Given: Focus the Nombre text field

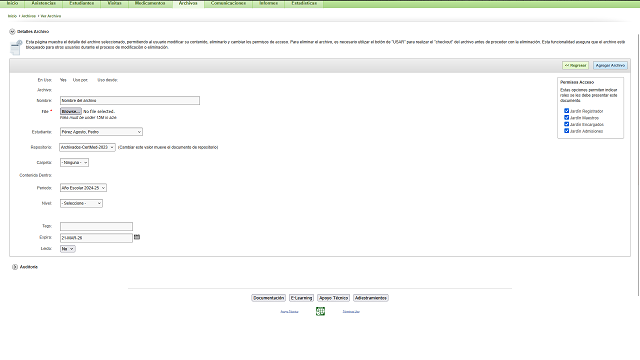Looking at the screenshot, I should tap(130, 100).
